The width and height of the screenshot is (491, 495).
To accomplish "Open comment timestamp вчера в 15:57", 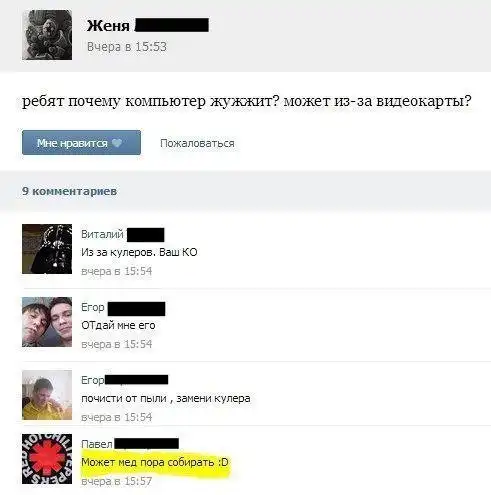I will [116, 481].
